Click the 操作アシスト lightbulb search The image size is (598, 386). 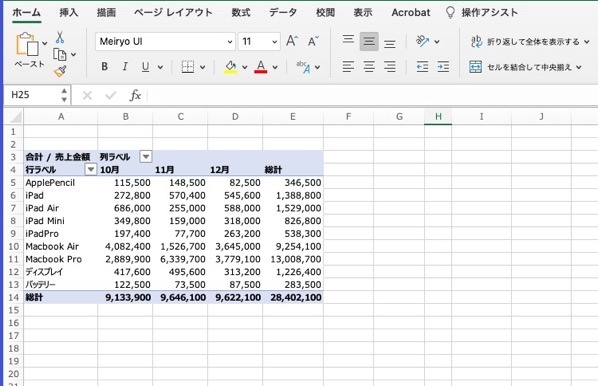(482, 13)
